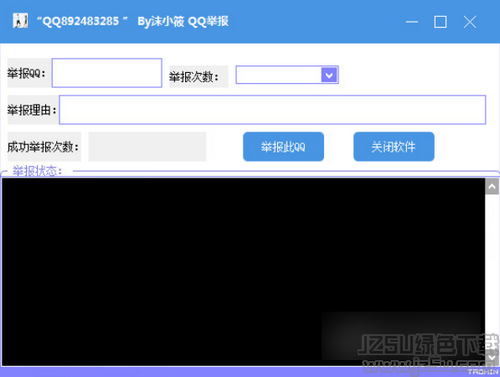
Task: Click the 成功举报次数: label
Action: click(x=43, y=147)
